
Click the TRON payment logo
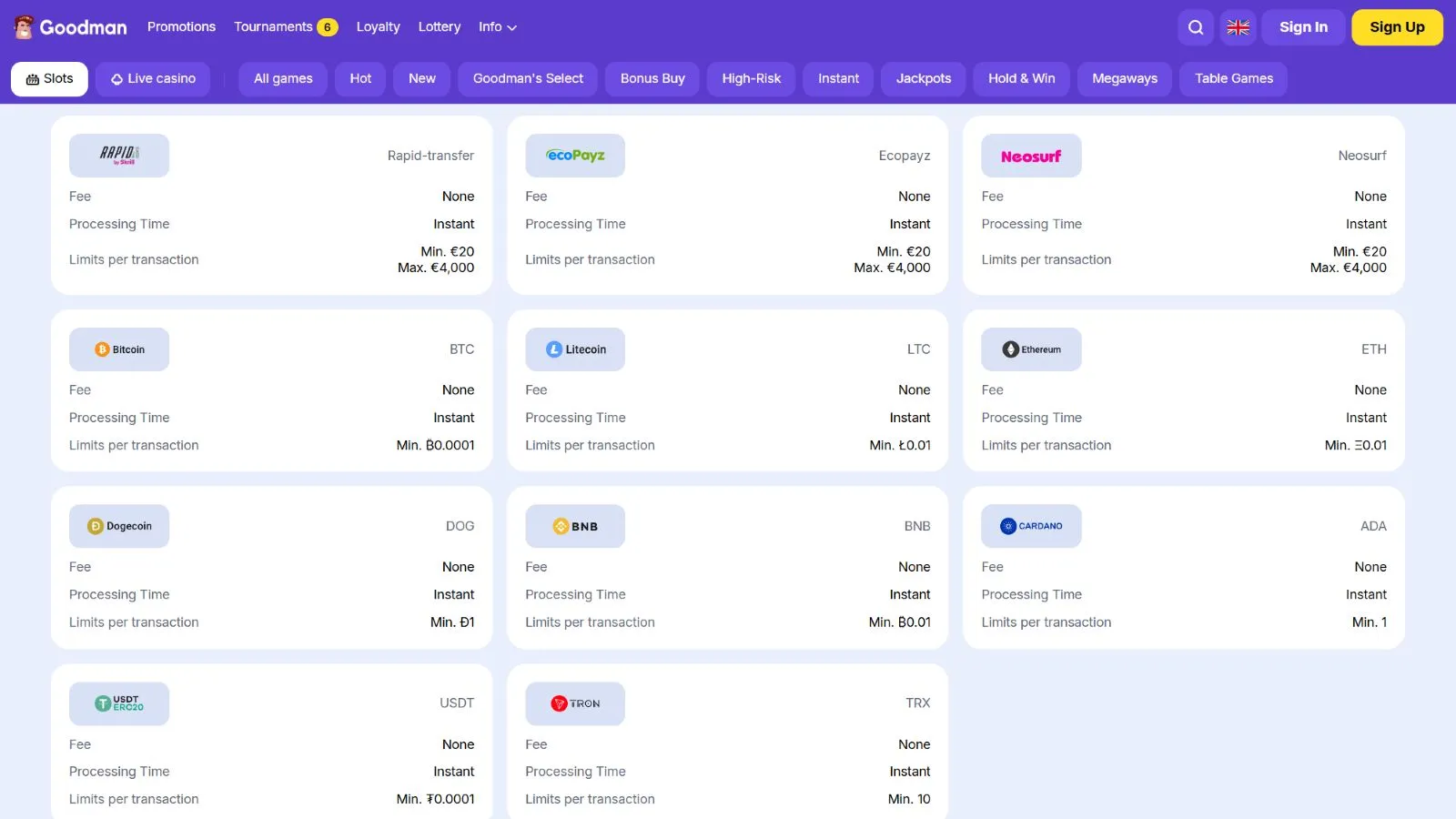click(x=575, y=703)
